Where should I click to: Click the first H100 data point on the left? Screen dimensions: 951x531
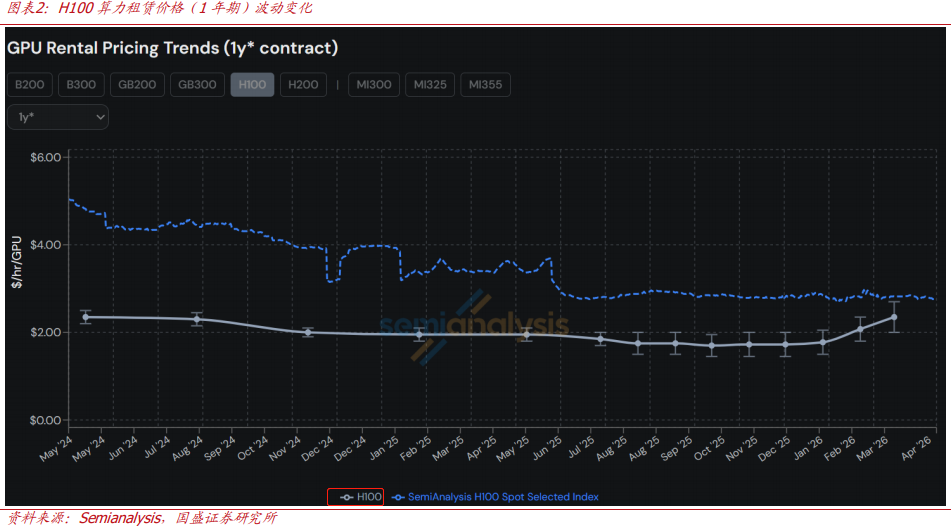[86, 317]
